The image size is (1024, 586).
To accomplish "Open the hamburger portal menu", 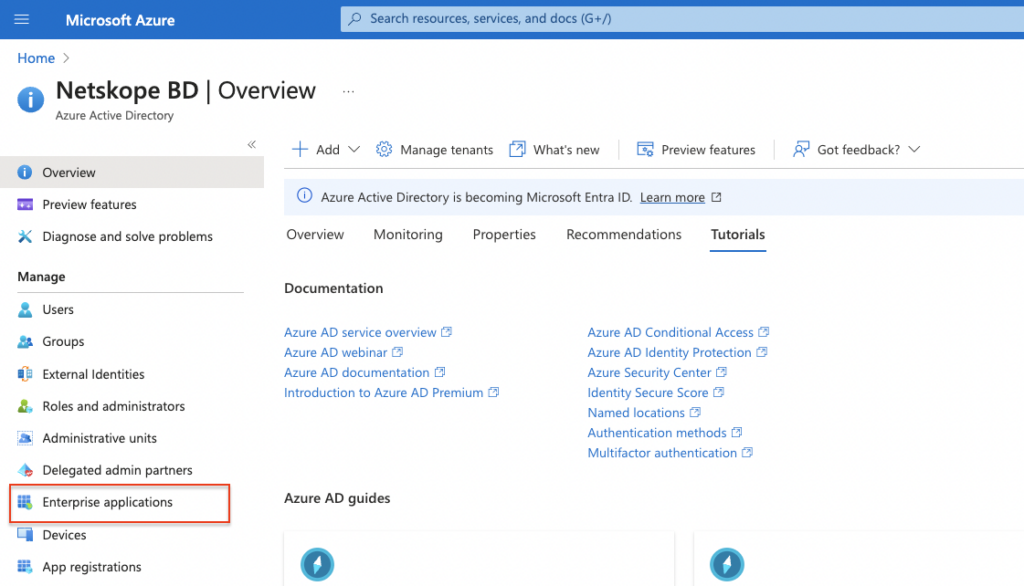I will (x=22, y=19).
